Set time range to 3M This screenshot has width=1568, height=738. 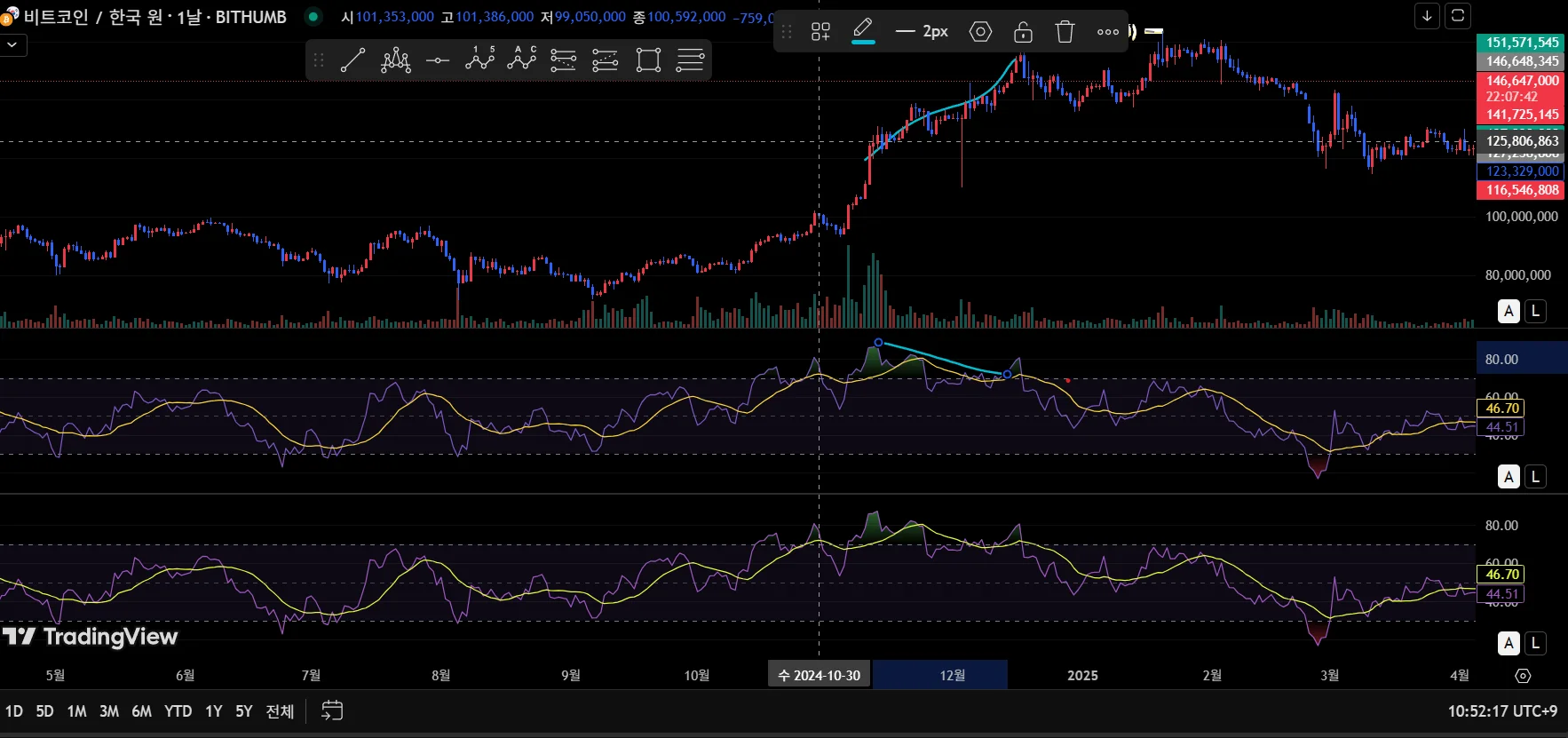(109, 711)
